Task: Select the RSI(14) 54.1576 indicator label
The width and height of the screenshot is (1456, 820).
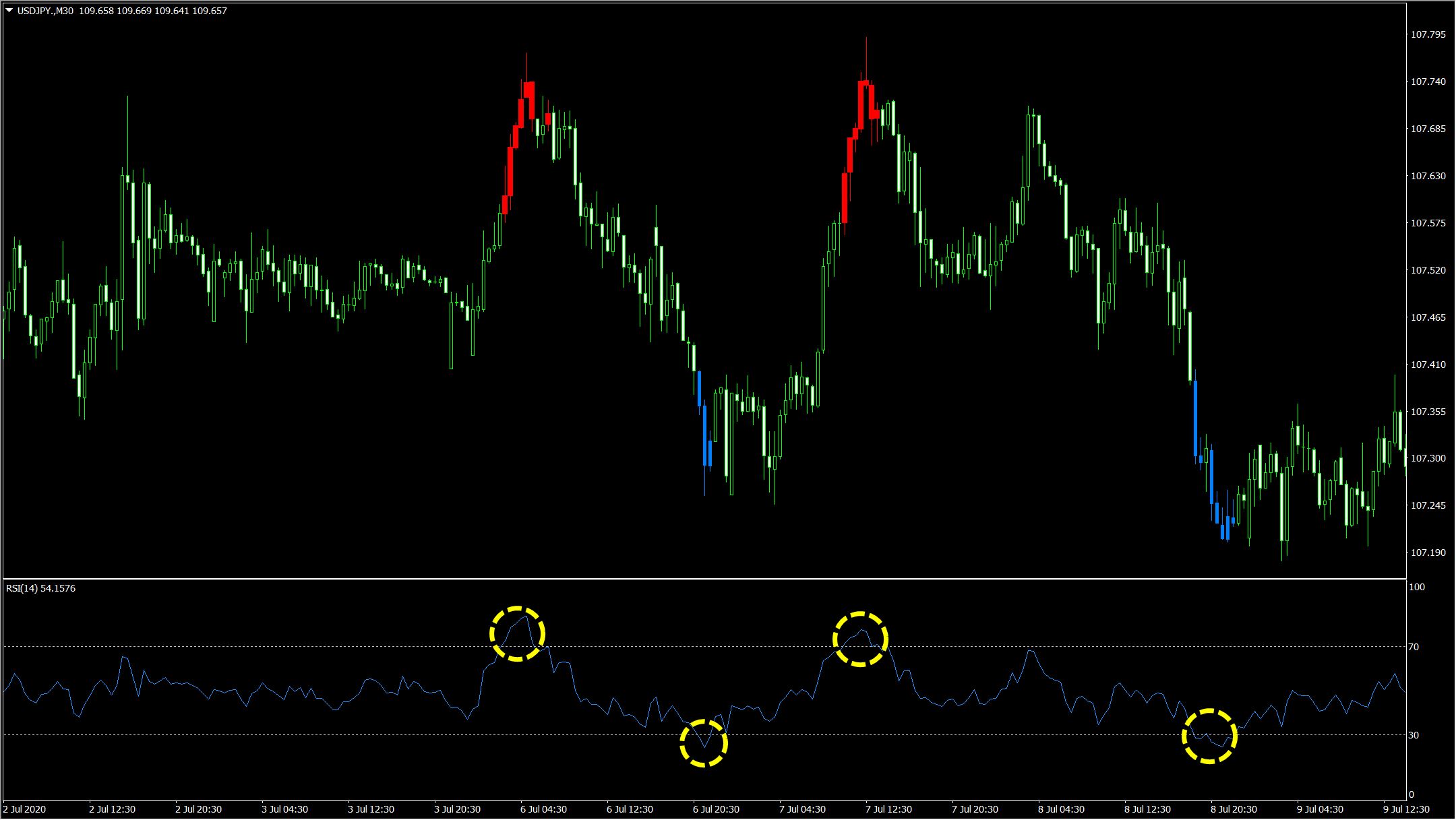Action: 40,588
